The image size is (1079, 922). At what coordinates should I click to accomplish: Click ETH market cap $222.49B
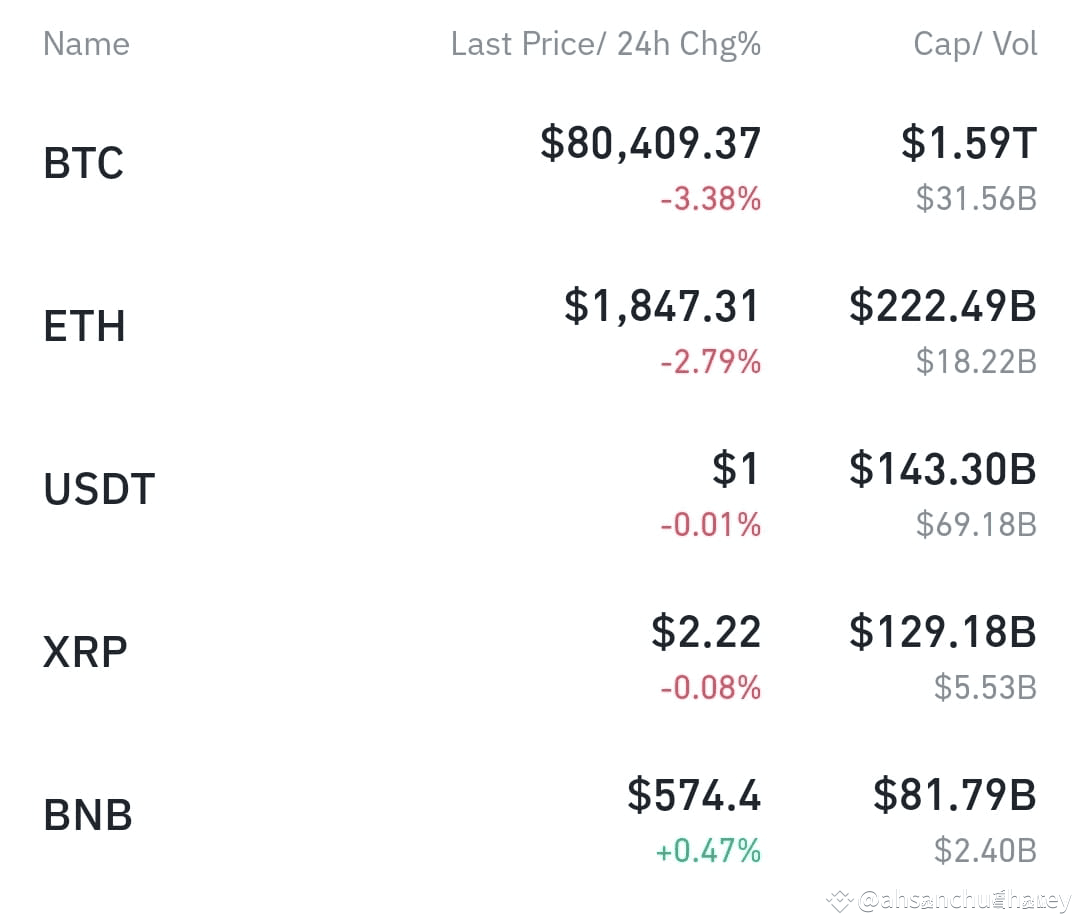click(943, 306)
